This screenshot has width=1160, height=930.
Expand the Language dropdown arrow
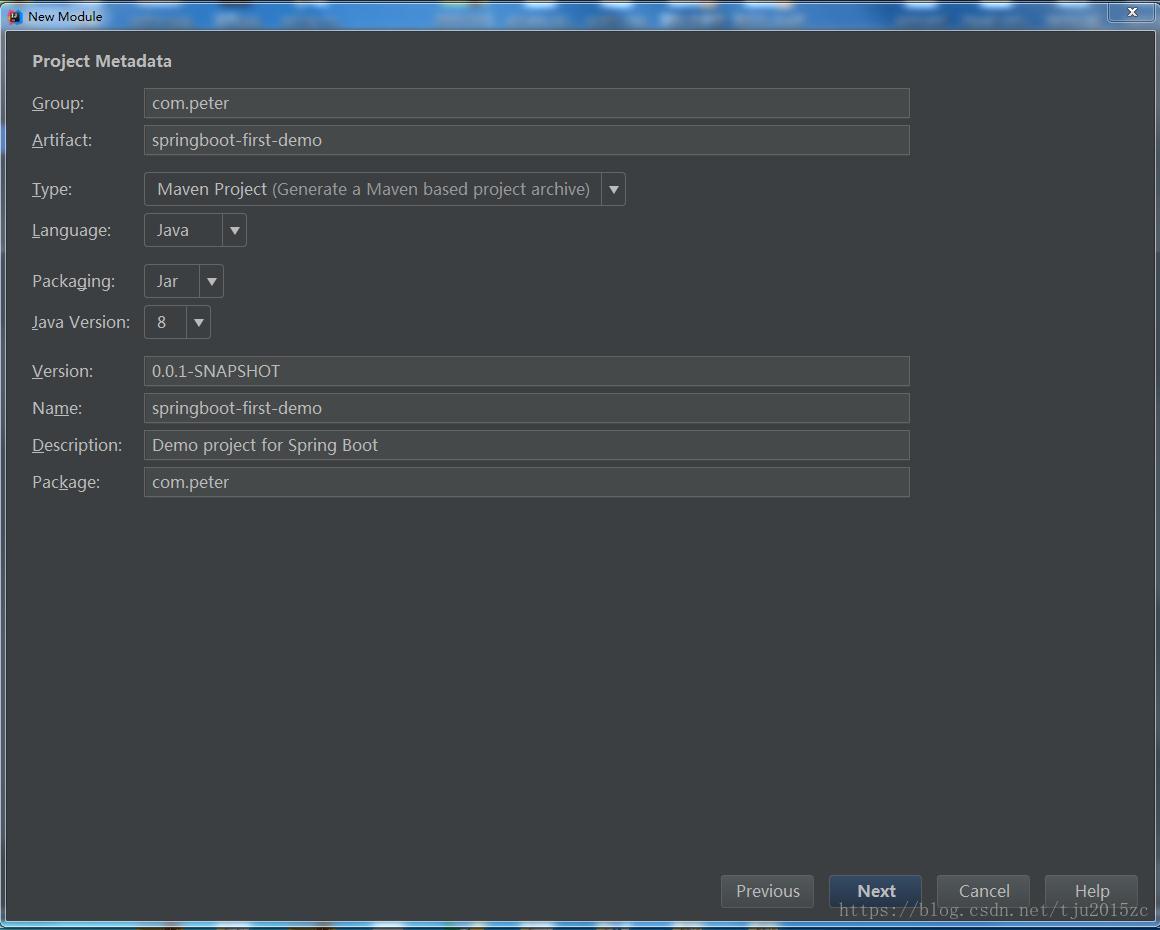pos(235,230)
